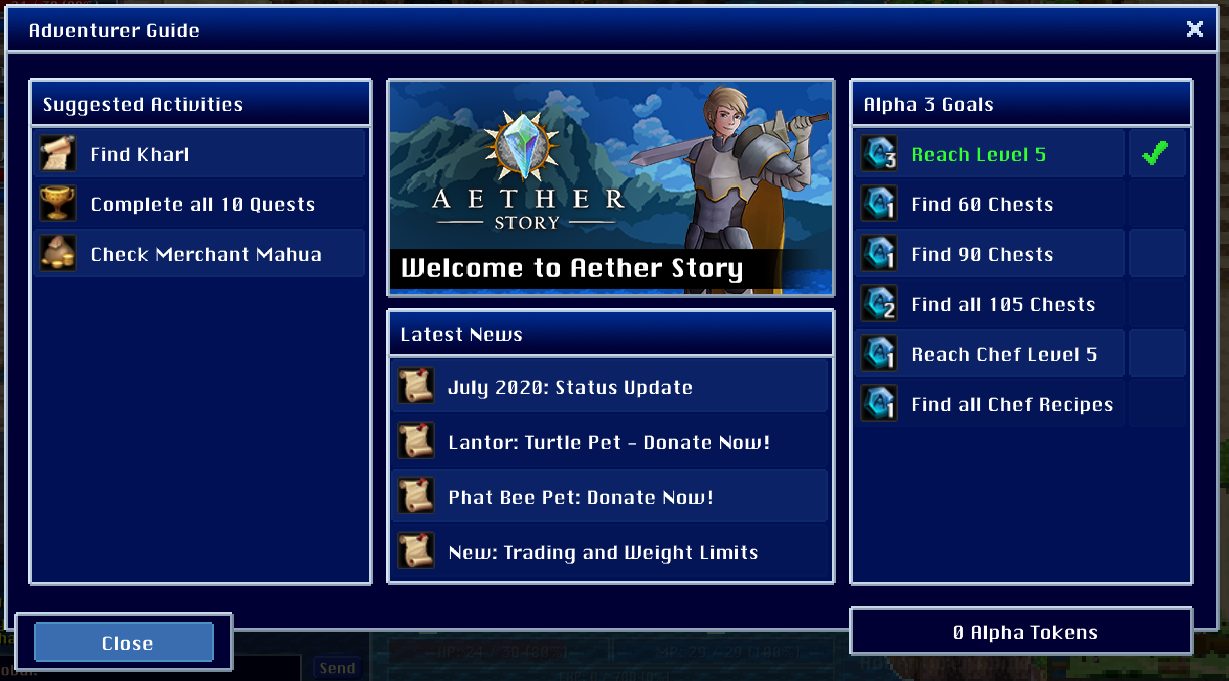The width and height of the screenshot is (1229, 681).
Task: Click the scroll icon beside Find Kharl
Action: [x=58, y=154]
